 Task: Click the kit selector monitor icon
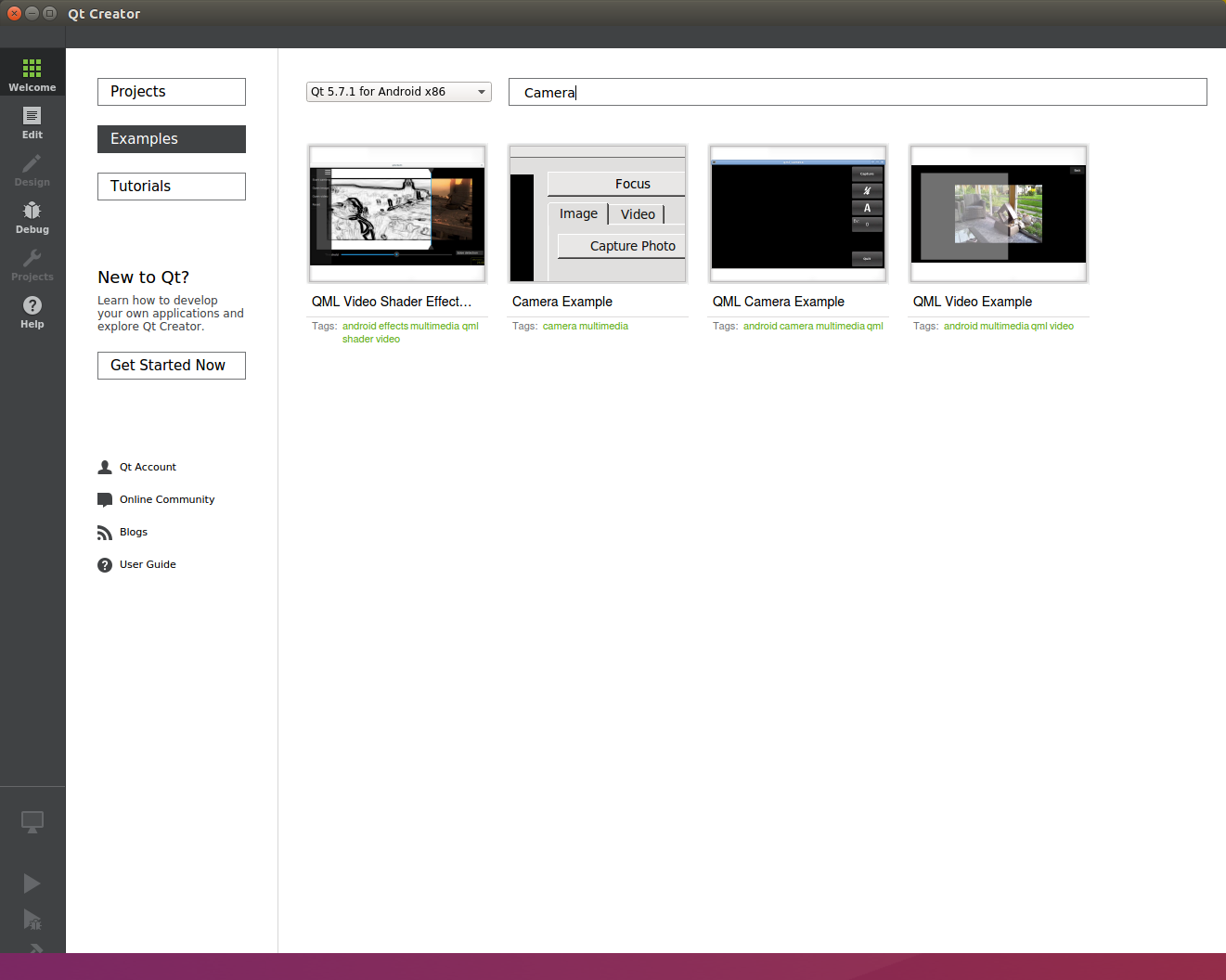(x=32, y=822)
